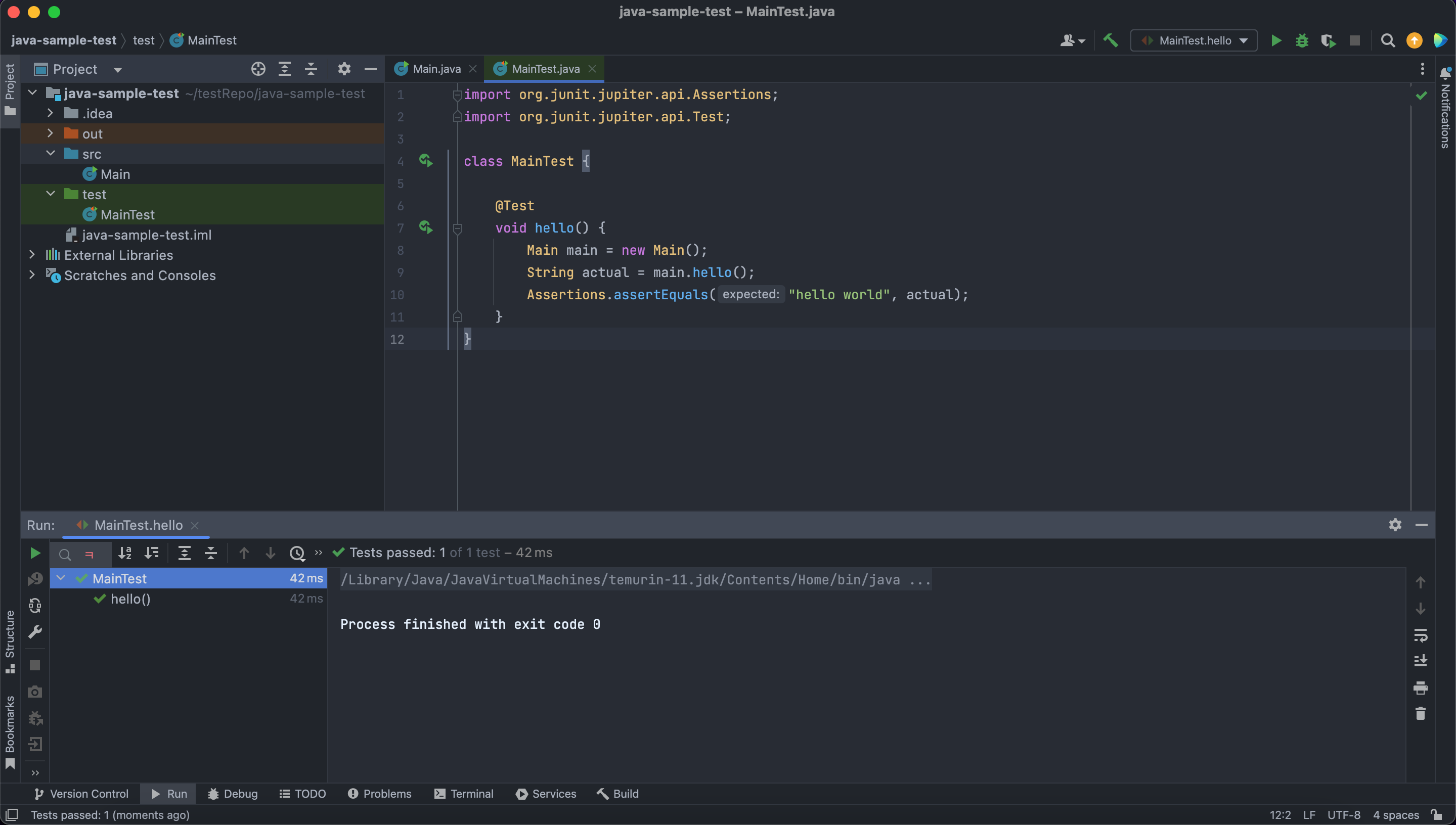Viewport: 1456px width, 825px height.
Task: Click Problems tool window button
Action: pyautogui.click(x=379, y=793)
